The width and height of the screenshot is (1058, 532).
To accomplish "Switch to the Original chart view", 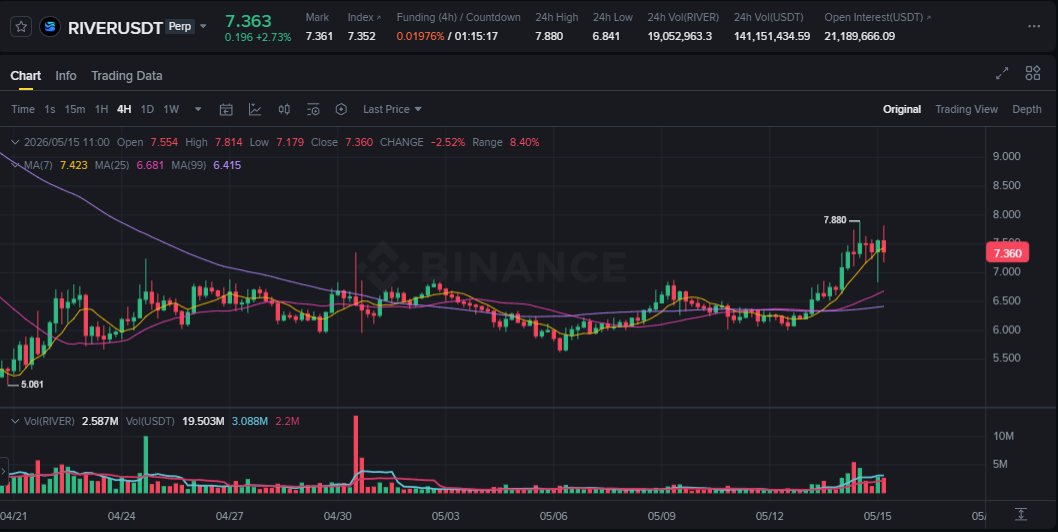I will [901, 109].
